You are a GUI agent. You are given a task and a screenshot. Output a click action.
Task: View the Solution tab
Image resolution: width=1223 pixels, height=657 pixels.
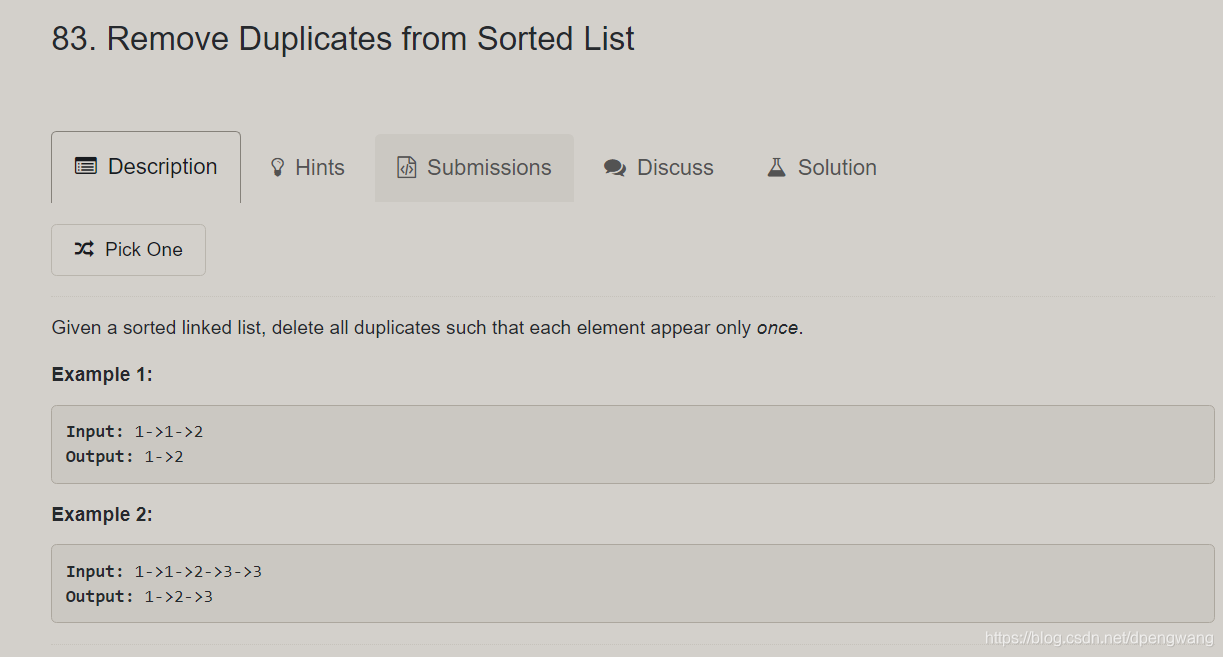point(822,168)
